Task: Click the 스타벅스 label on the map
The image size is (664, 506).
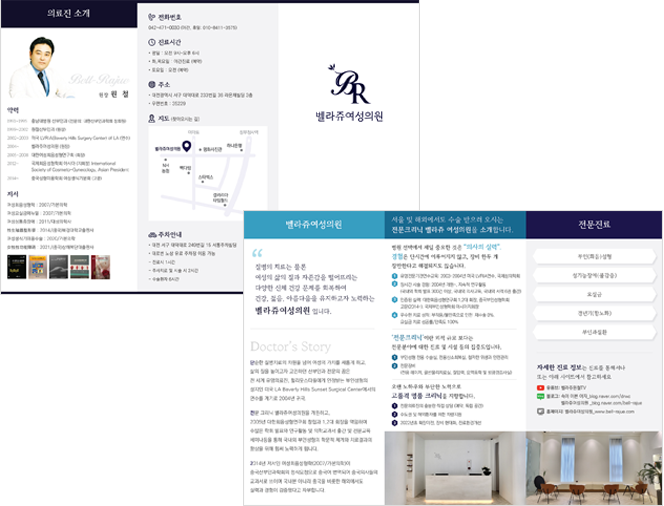Action: pos(205,177)
